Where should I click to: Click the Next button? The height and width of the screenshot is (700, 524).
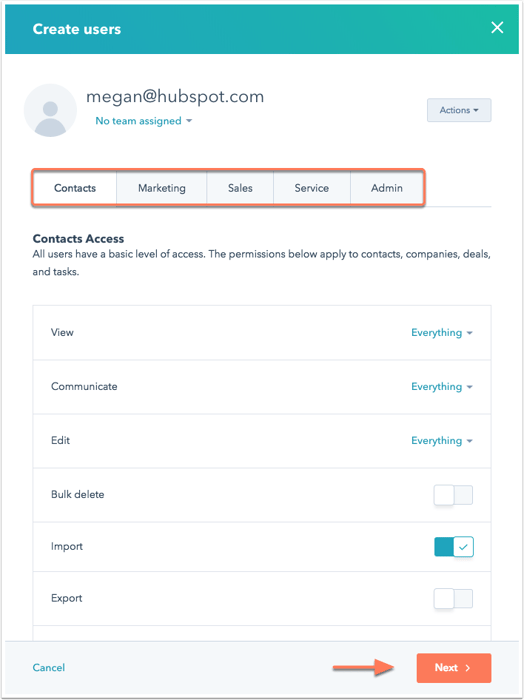(453, 668)
